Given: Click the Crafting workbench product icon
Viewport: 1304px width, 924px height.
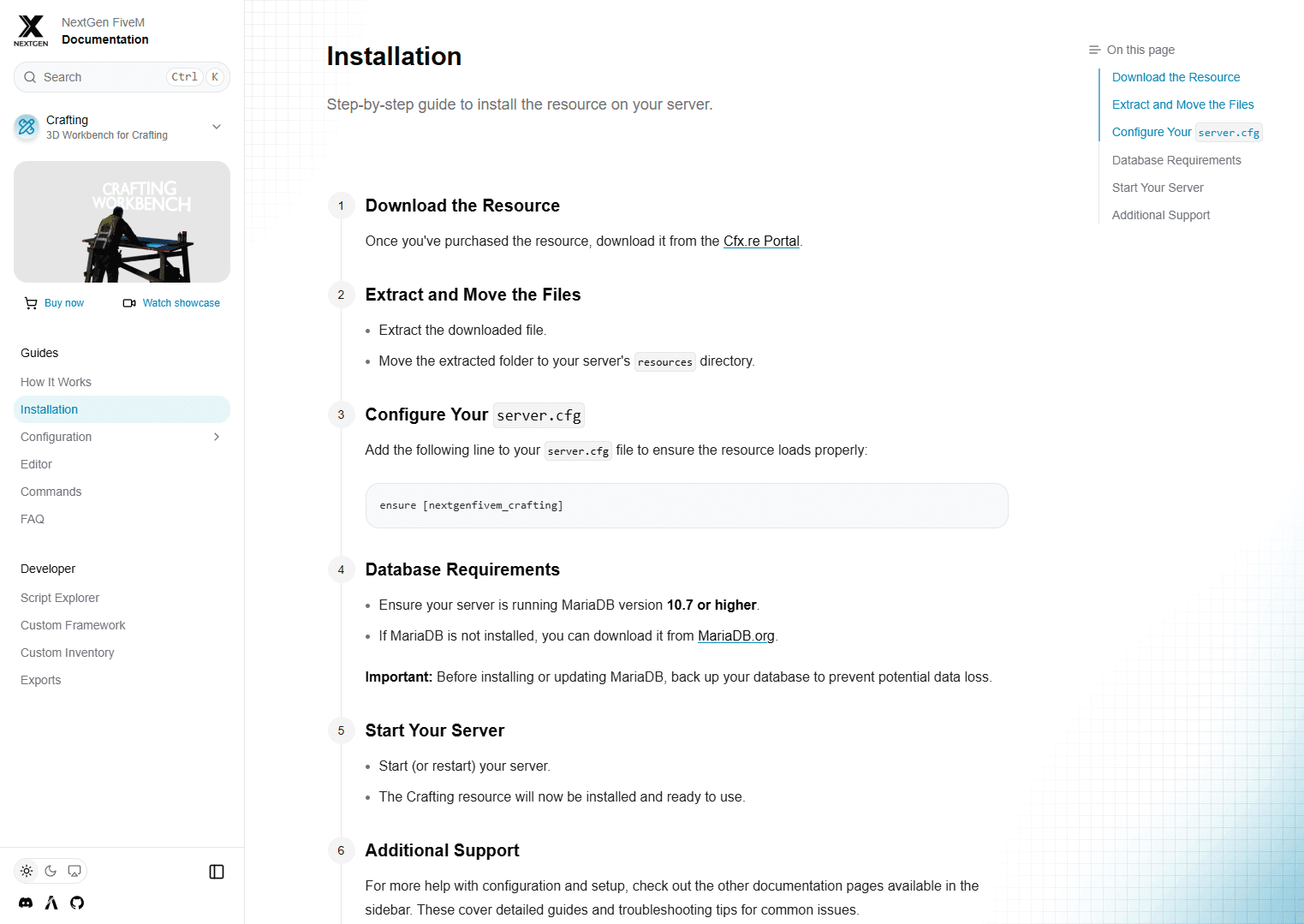Looking at the screenshot, I should tap(27, 127).
